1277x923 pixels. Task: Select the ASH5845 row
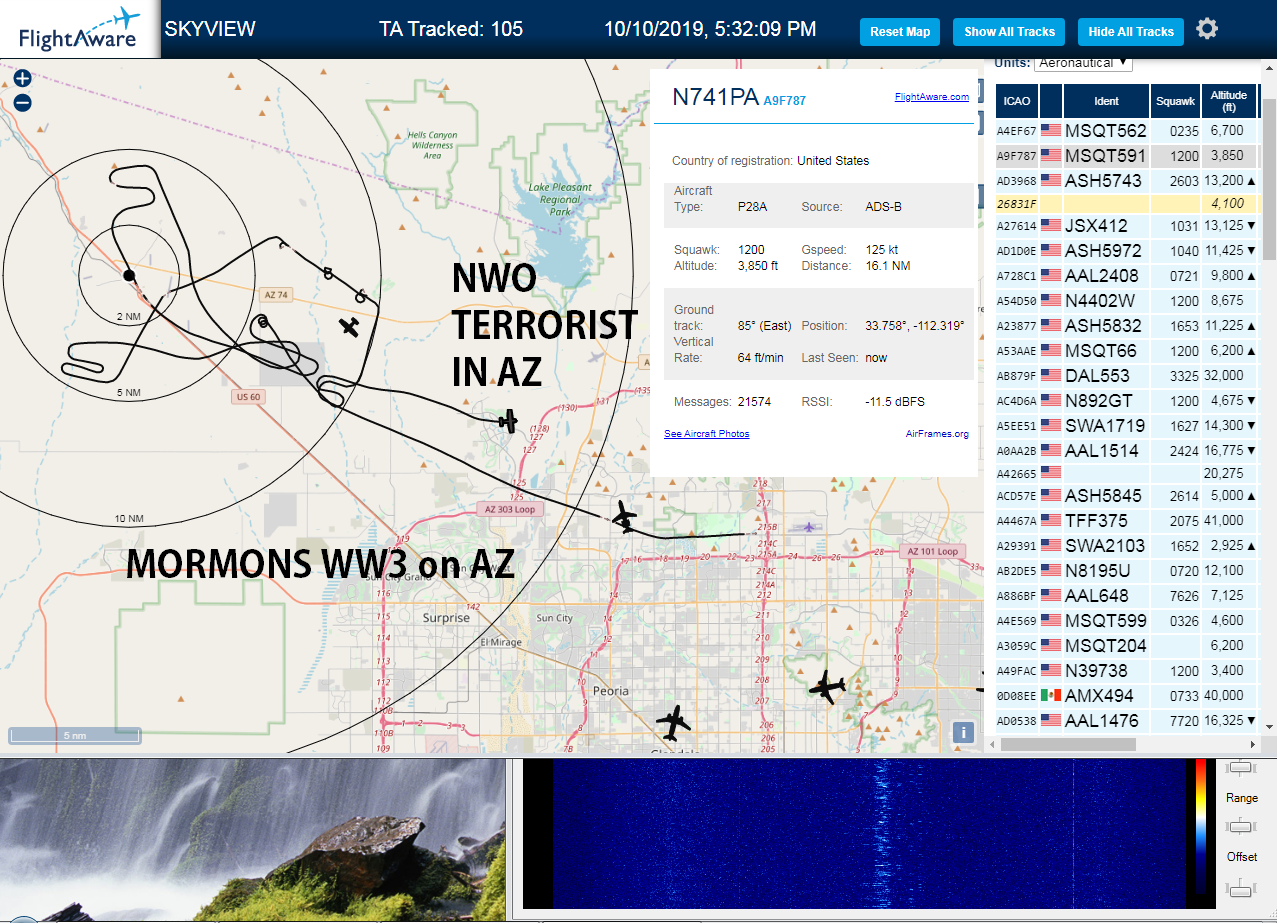click(x=1127, y=495)
